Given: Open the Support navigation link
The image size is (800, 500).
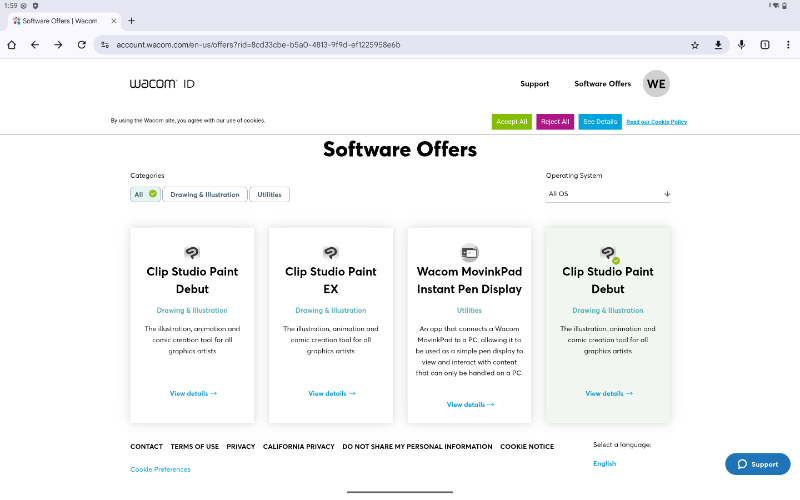Looking at the screenshot, I should (x=535, y=84).
